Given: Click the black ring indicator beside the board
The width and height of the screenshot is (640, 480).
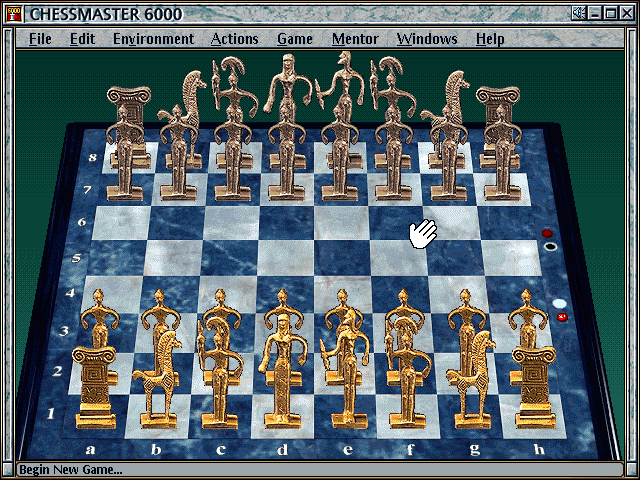Looking at the screenshot, I should point(551,246).
